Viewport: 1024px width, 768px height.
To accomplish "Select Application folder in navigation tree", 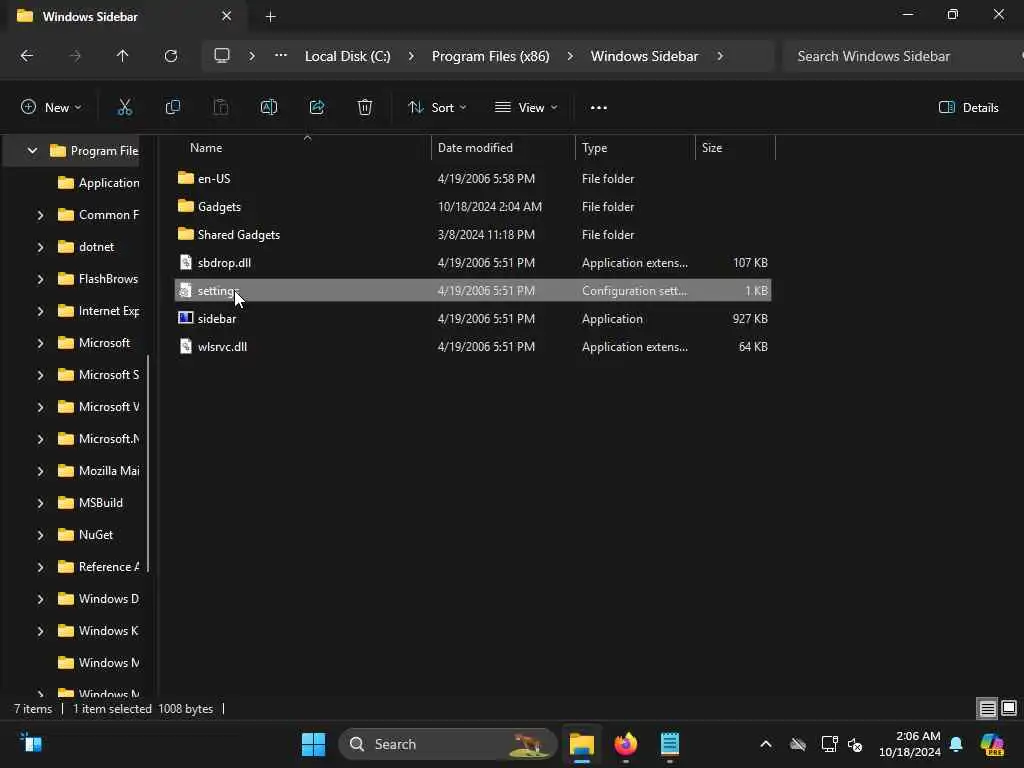I will coord(99,183).
